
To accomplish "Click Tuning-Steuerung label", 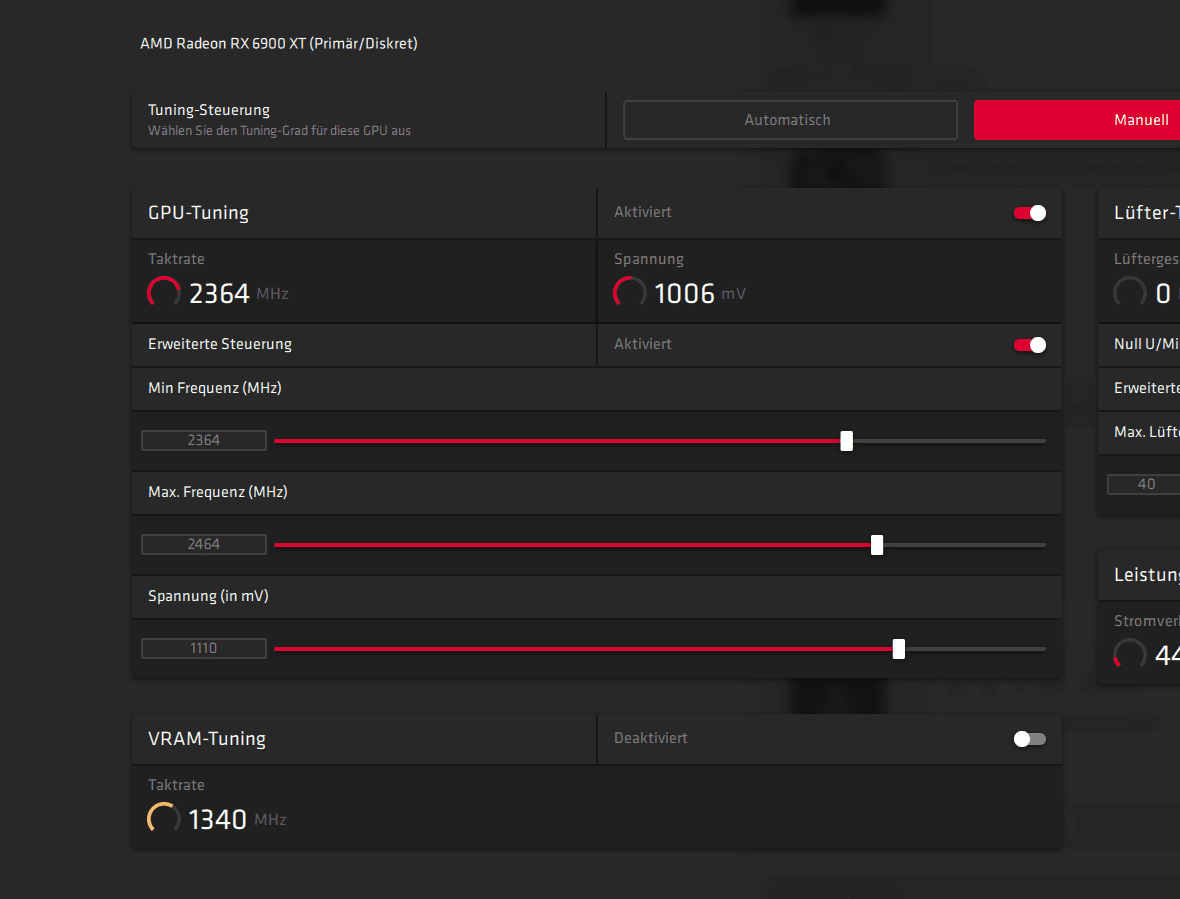I will point(208,110).
